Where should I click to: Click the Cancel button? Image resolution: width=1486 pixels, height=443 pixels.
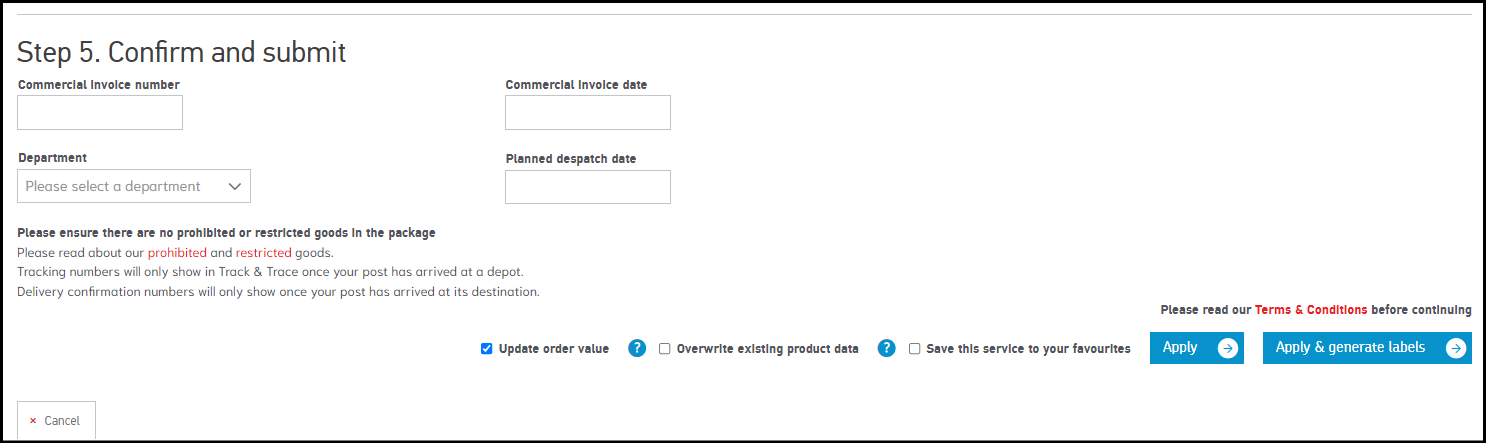click(x=57, y=421)
